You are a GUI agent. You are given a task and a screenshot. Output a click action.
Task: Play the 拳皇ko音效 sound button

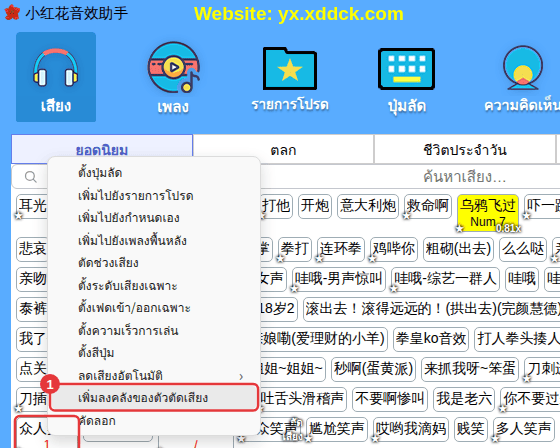click(431, 339)
